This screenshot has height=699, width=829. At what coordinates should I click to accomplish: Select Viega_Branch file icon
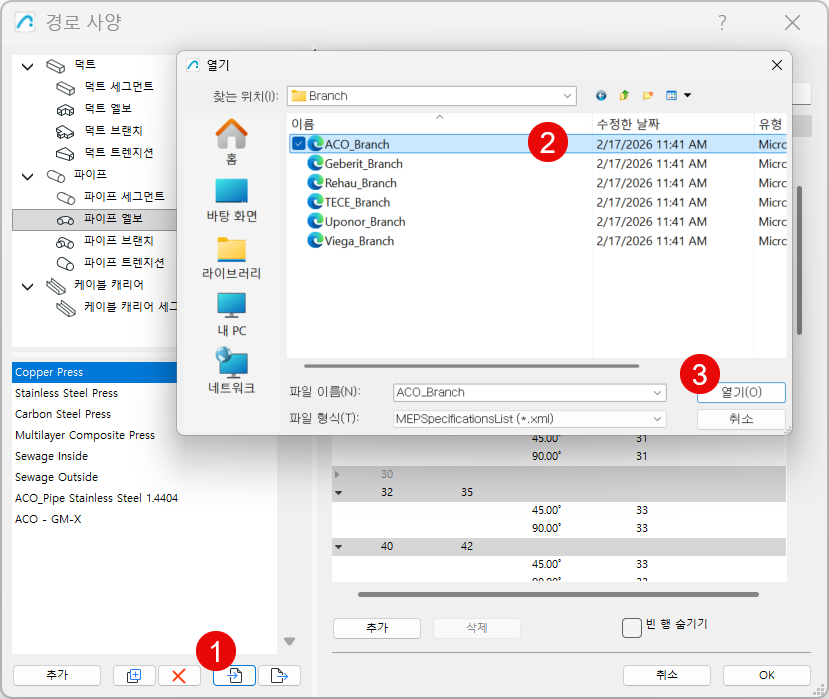[315, 241]
